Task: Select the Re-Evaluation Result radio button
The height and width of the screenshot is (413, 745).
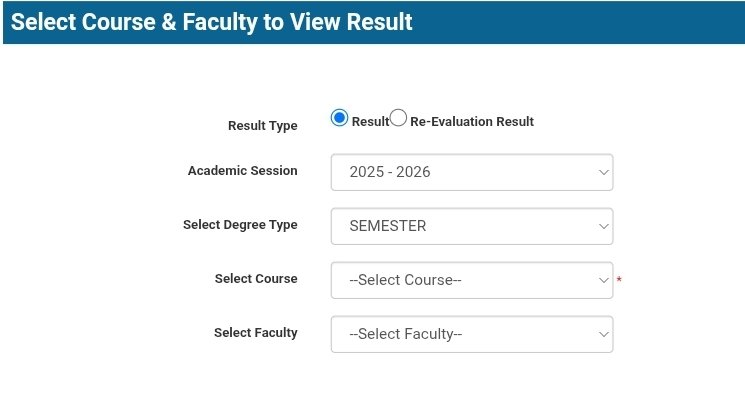Action: 398,118
